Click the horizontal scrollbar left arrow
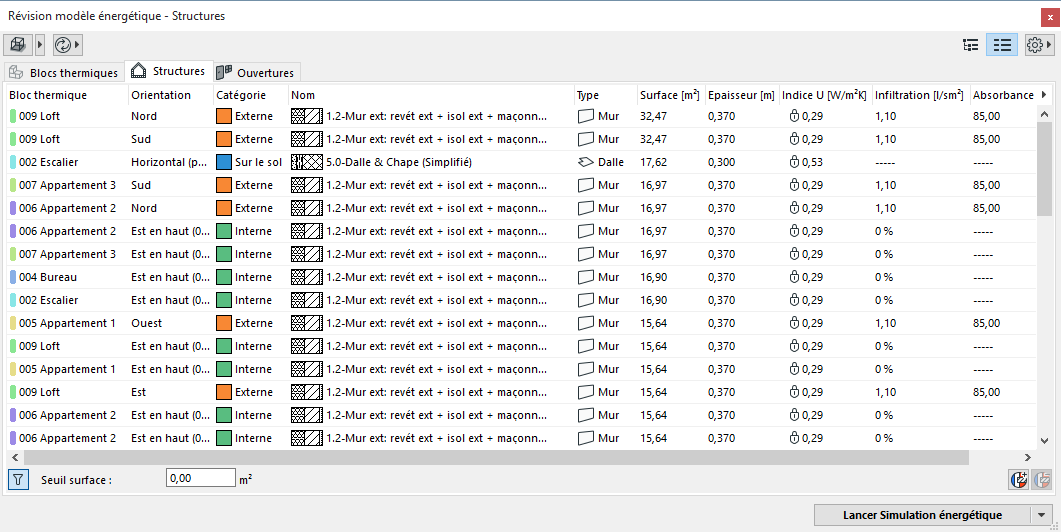Viewport: 1061px width, 532px height. point(15,458)
